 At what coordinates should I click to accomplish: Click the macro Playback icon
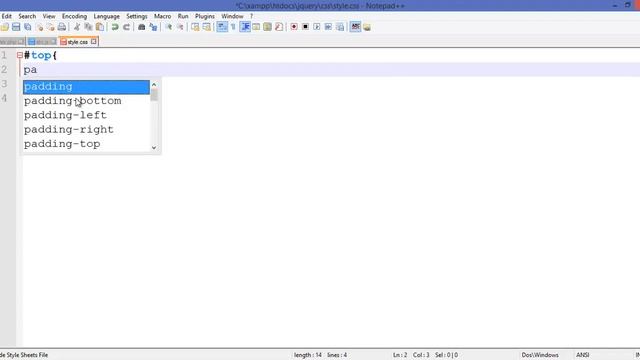pyautogui.click(x=317, y=27)
